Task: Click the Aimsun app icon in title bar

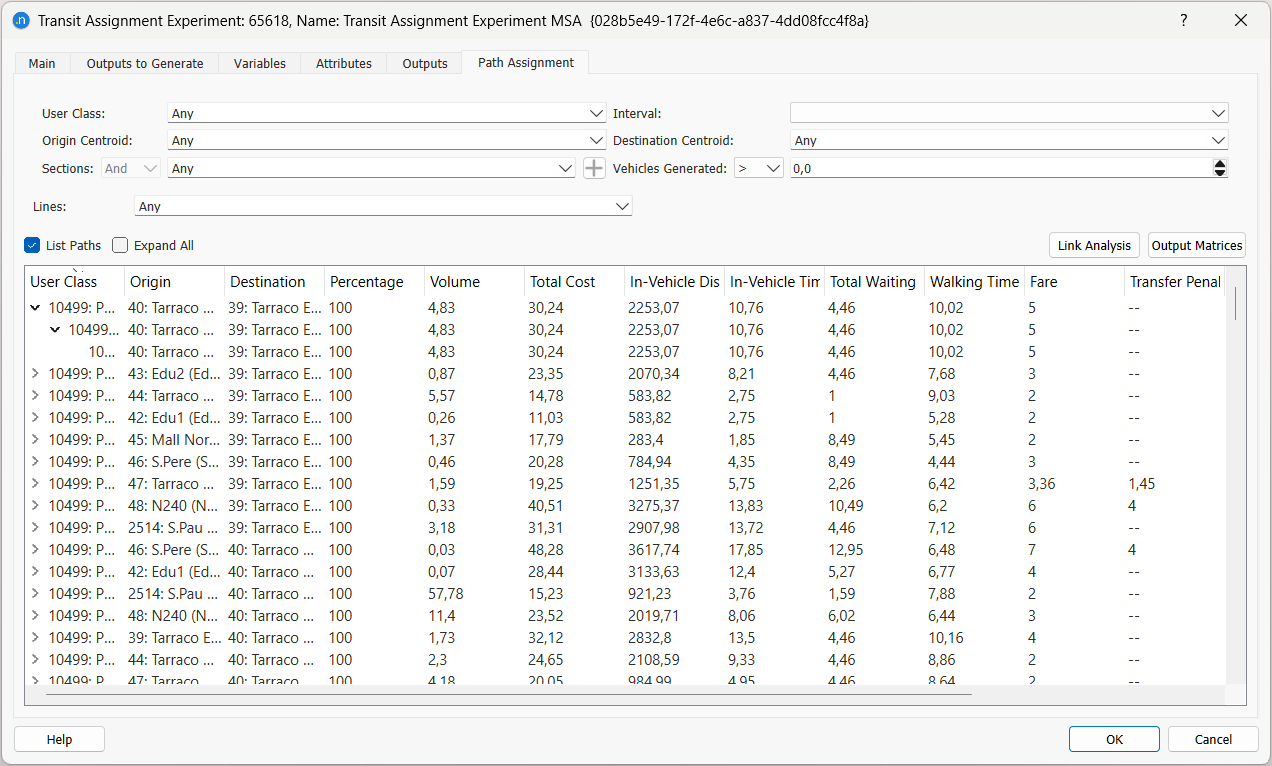Action: 20,20
